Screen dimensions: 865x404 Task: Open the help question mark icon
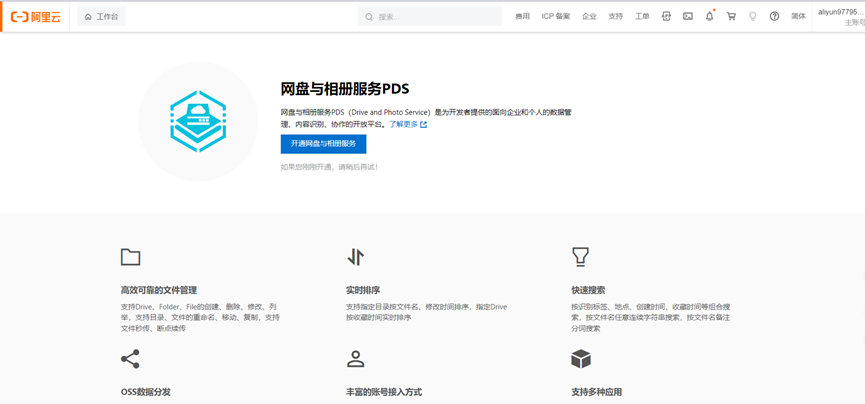tap(775, 17)
